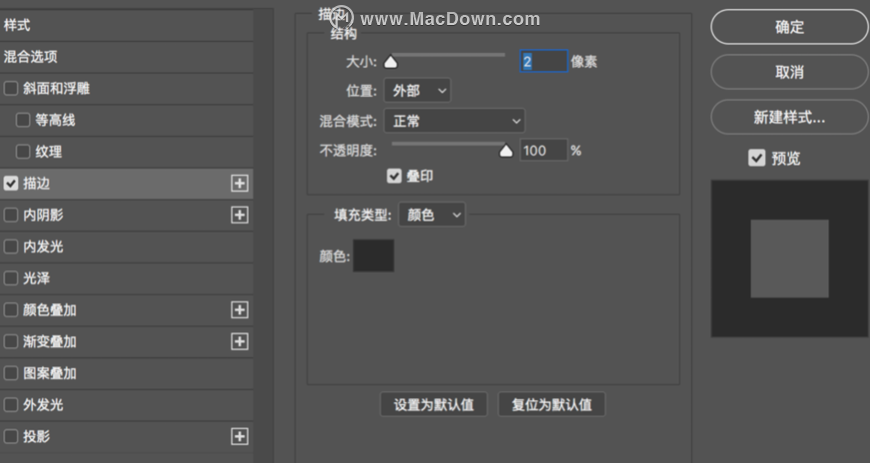
Task: Click the 大小 pixel value input field
Action: coord(544,61)
